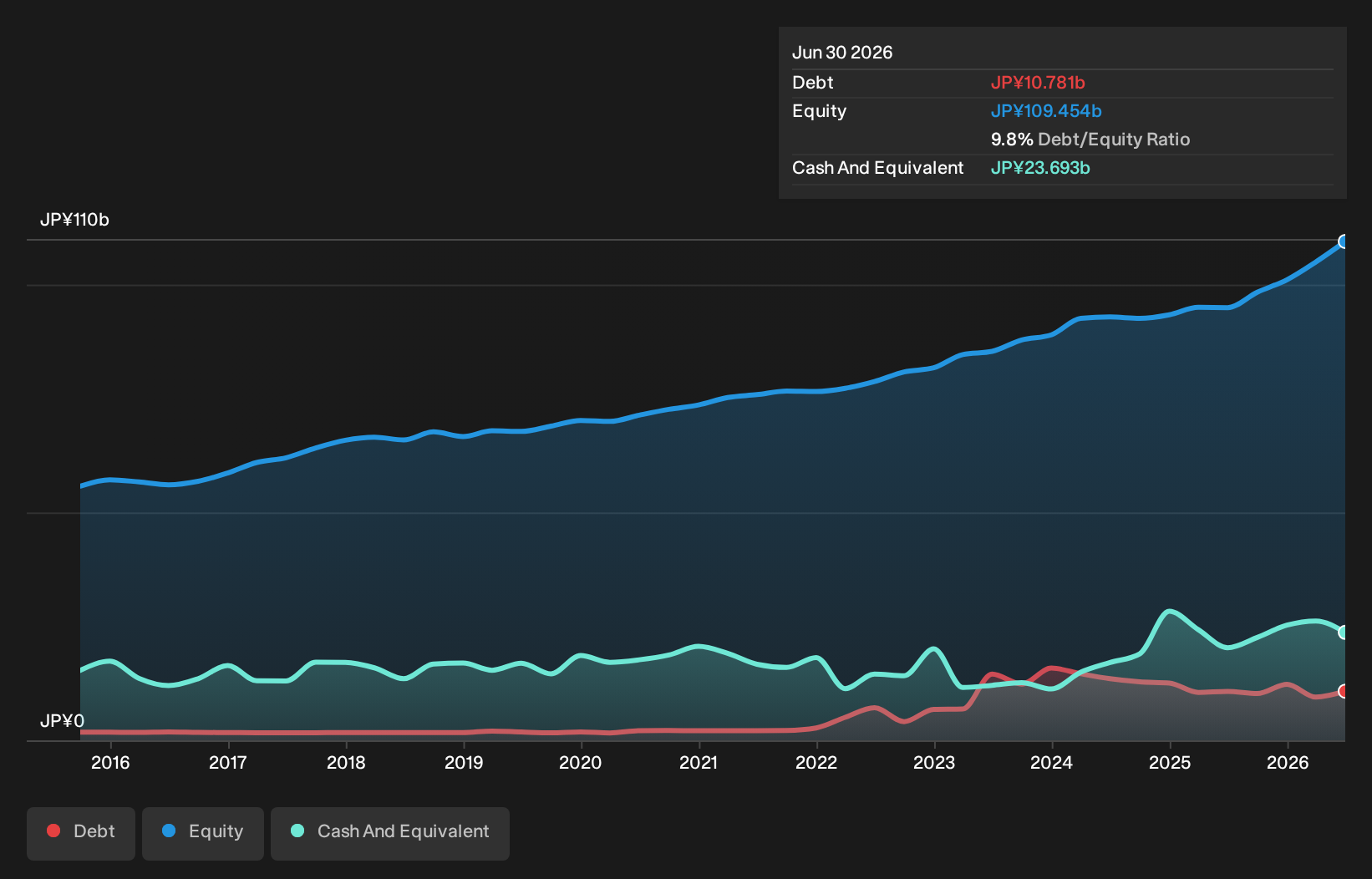The image size is (1372, 879).
Task: Toggle the Equity legend button
Action: coord(203,833)
